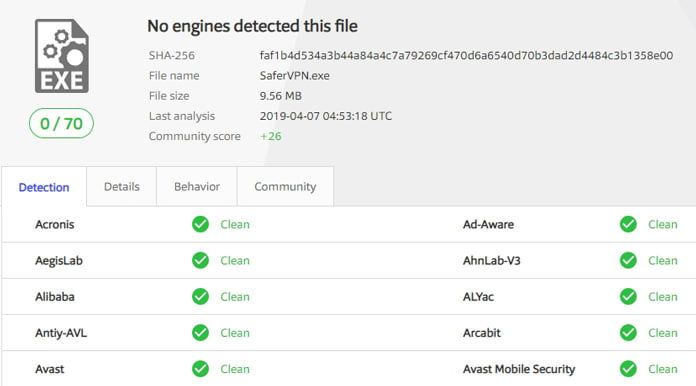Click the green checkmark for Arcabit
This screenshot has width=696, height=386.
[x=628, y=333]
